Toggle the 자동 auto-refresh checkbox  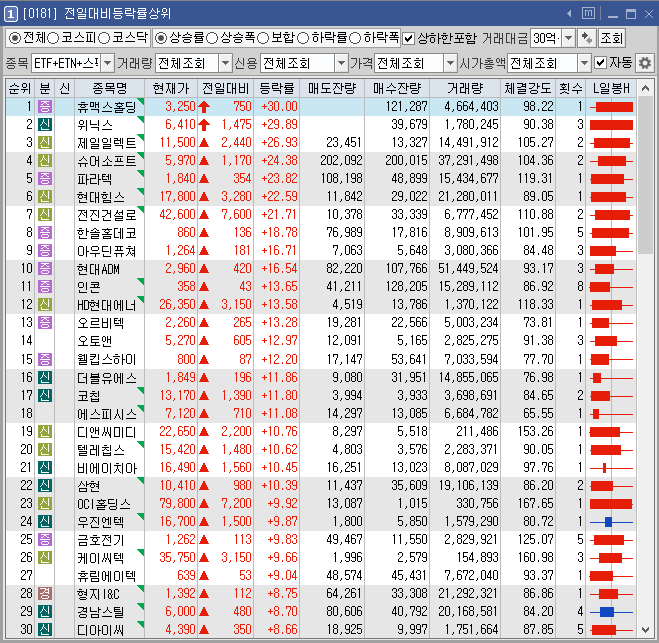[x=601, y=63]
